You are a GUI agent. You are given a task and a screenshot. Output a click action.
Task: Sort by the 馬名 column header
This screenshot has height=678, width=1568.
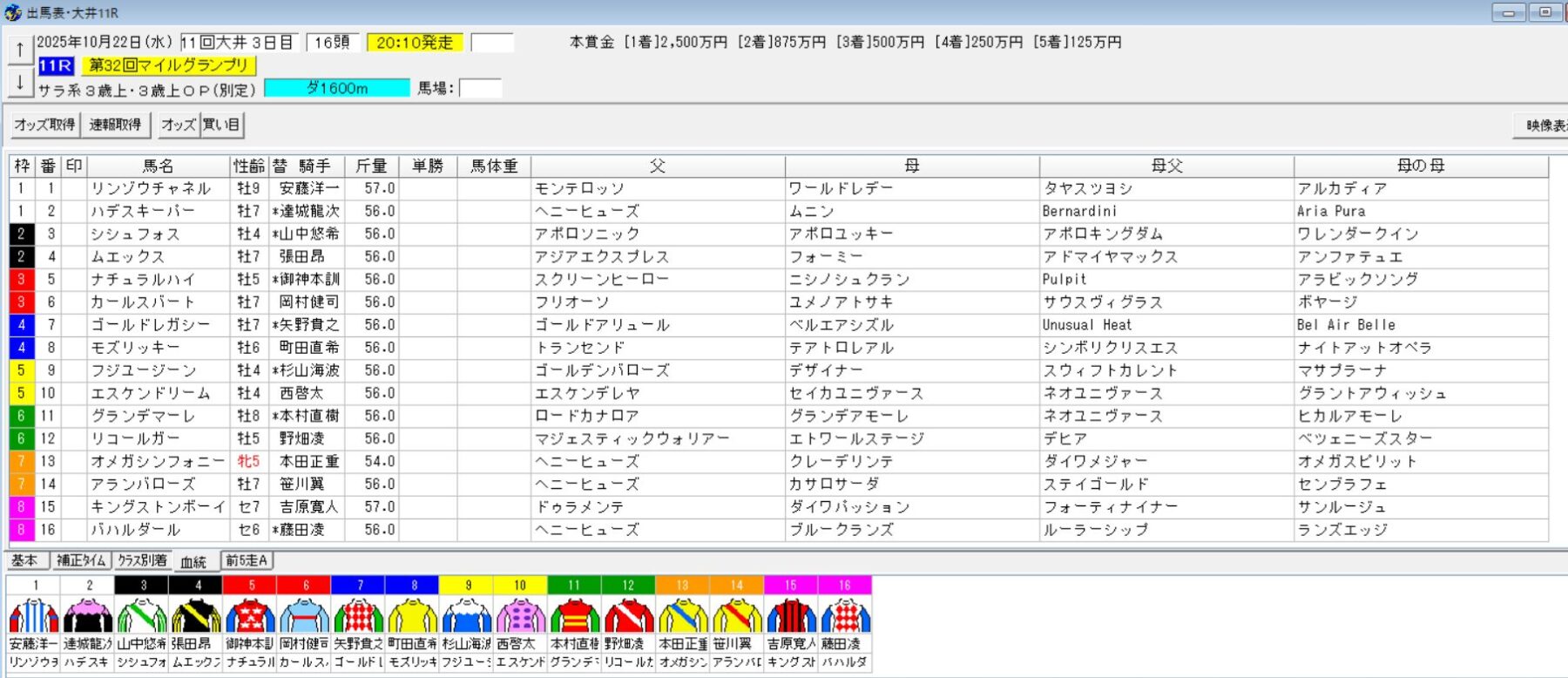159,166
